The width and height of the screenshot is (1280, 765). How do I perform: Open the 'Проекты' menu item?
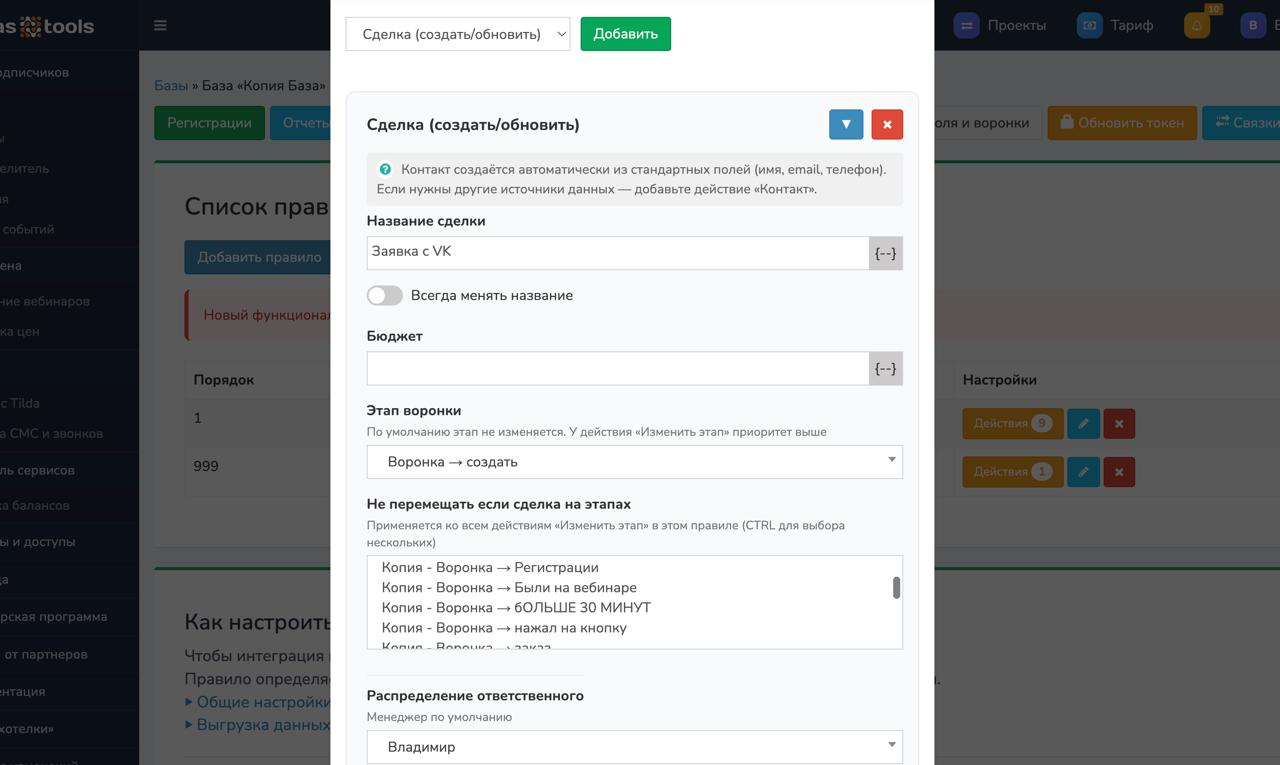(x=1000, y=26)
